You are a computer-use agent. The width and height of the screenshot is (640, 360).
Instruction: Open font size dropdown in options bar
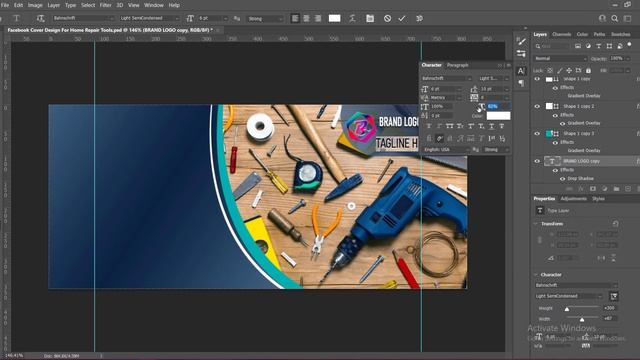(x=225, y=18)
